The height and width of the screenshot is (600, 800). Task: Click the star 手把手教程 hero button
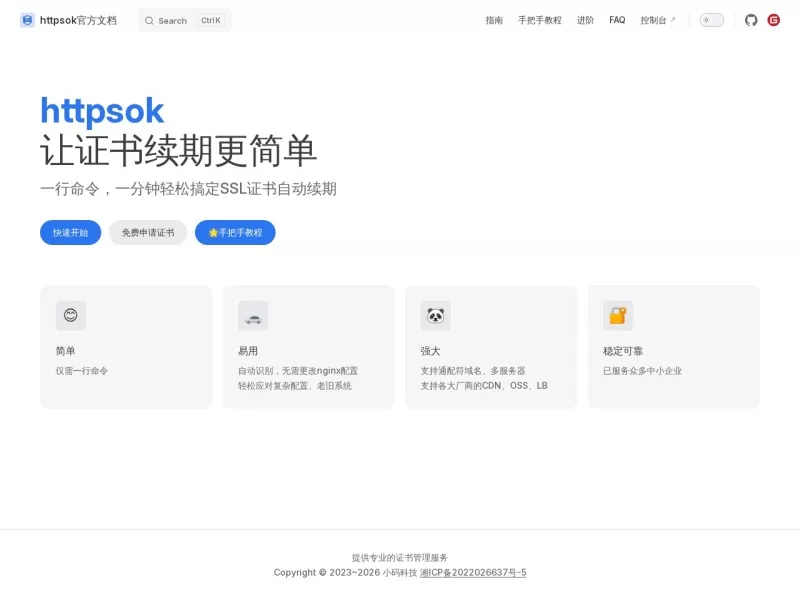(x=235, y=233)
